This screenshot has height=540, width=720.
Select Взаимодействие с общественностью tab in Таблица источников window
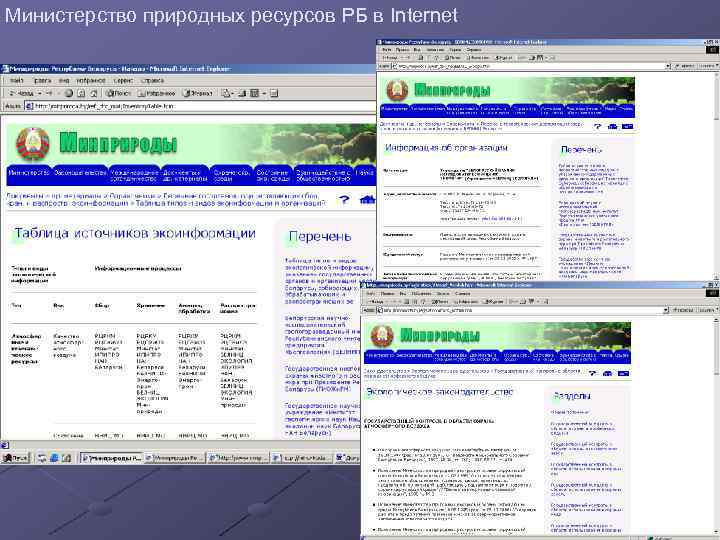click(323, 175)
